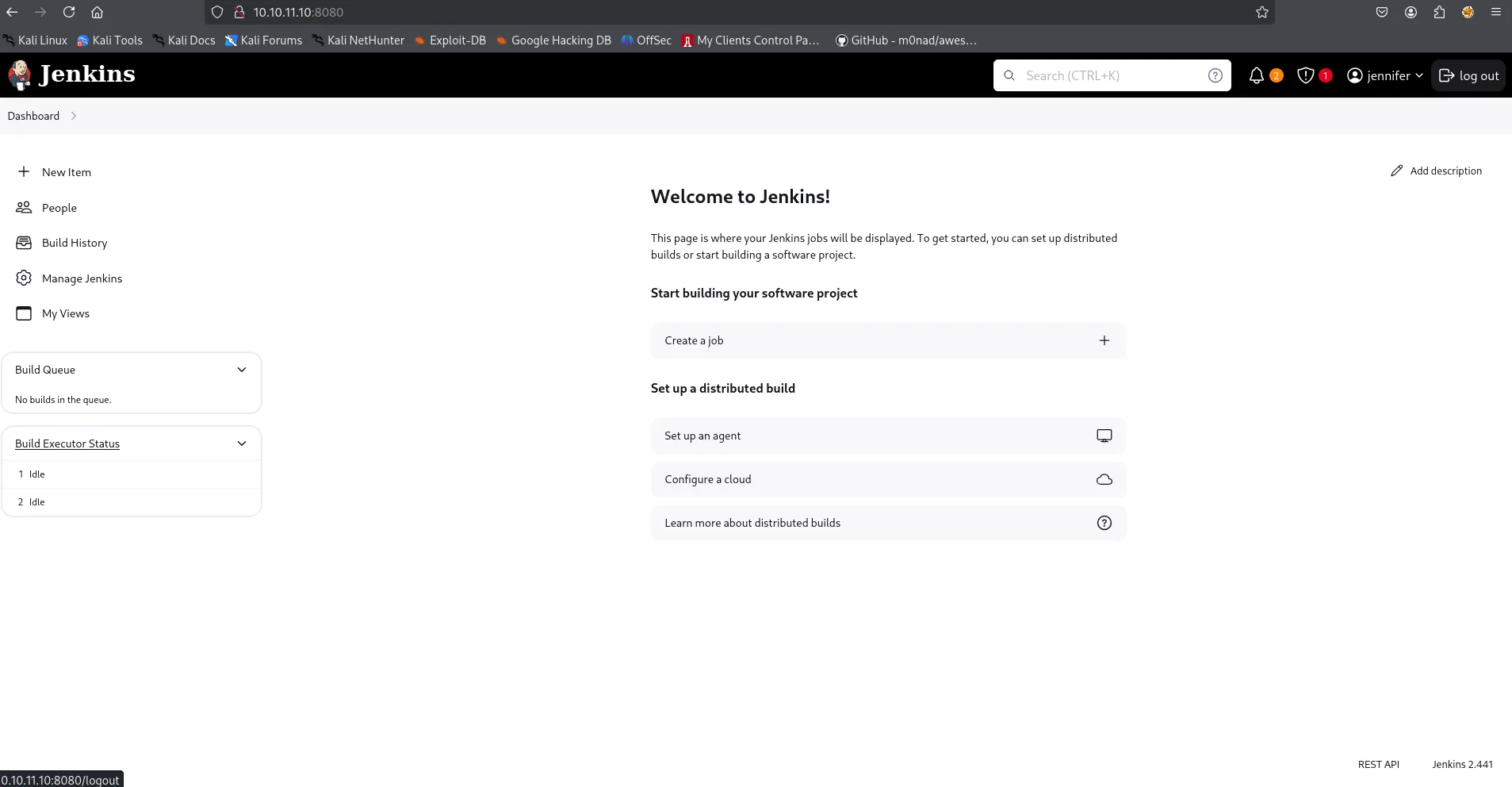Screen dimensions: 1512x787
Task: Click the Create a job card
Action: [888, 340]
